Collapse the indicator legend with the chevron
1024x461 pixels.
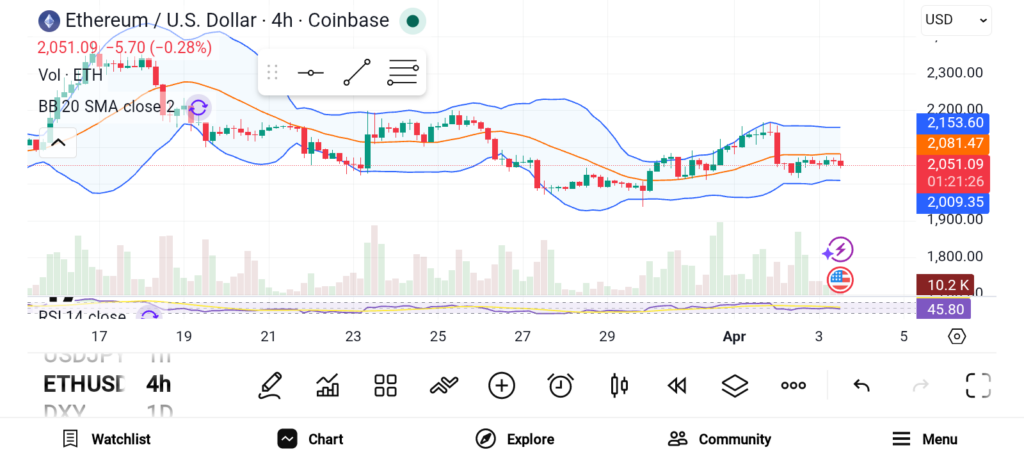(58, 142)
